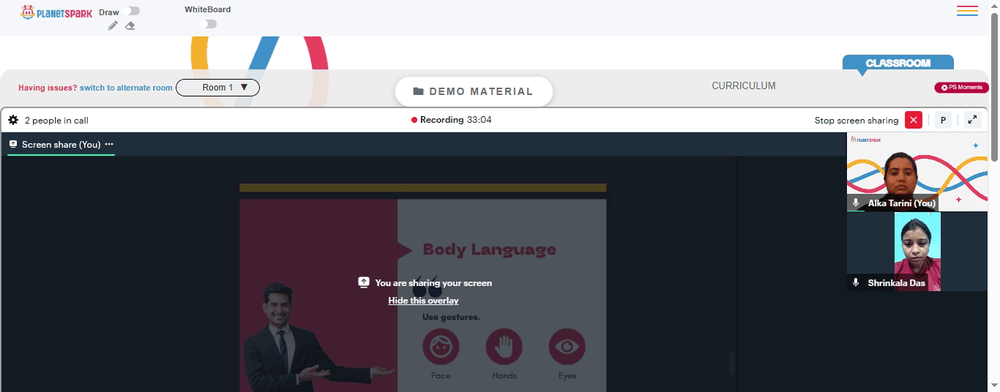The height and width of the screenshot is (392, 1000).
Task: Select the pencil draw tool
Action: pos(113,25)
